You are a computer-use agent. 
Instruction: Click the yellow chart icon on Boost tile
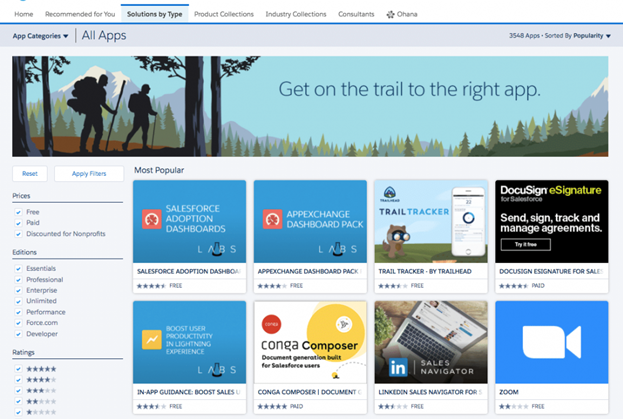(x=151, y=340)
